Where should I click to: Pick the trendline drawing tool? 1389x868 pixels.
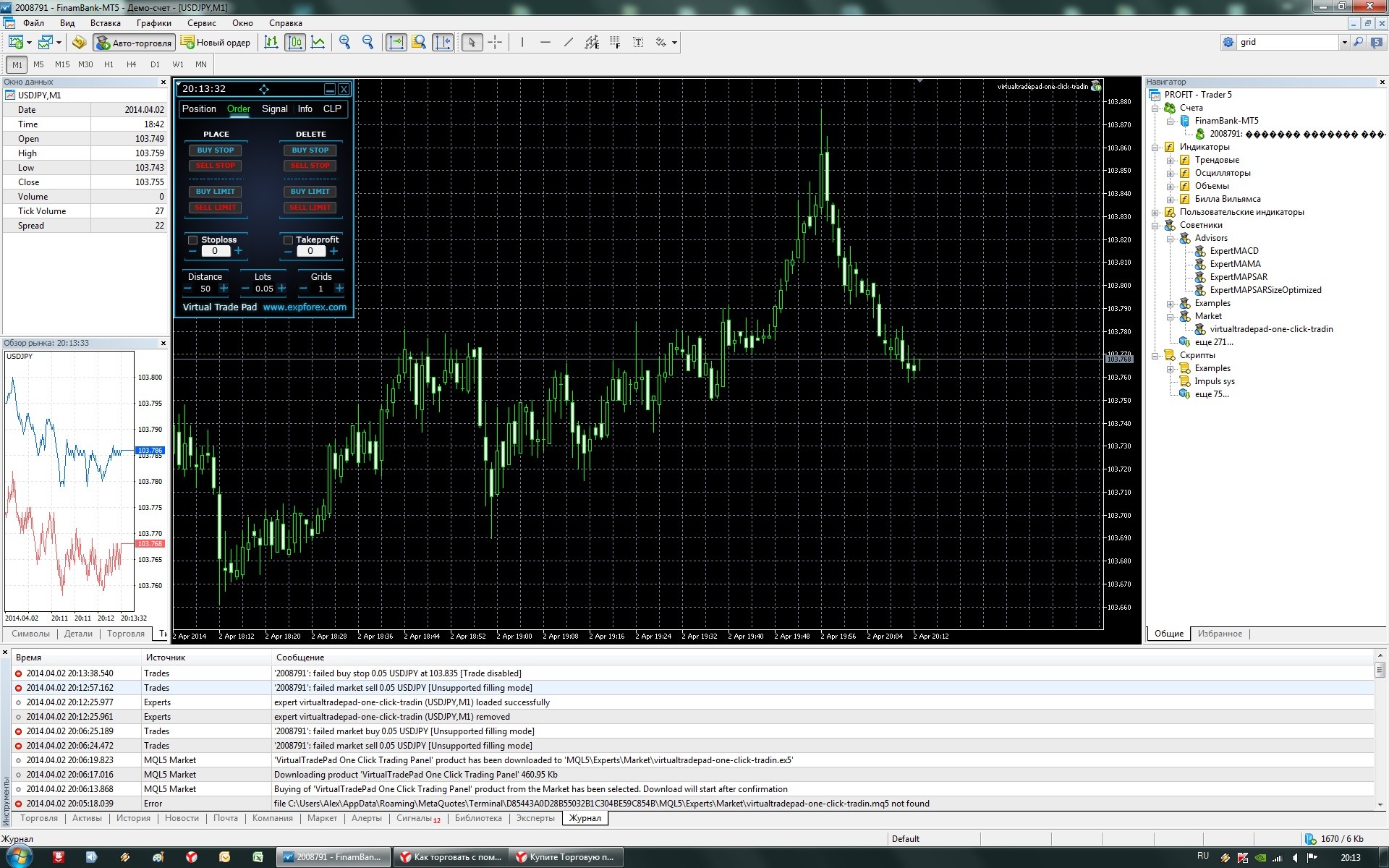(569, 42)
